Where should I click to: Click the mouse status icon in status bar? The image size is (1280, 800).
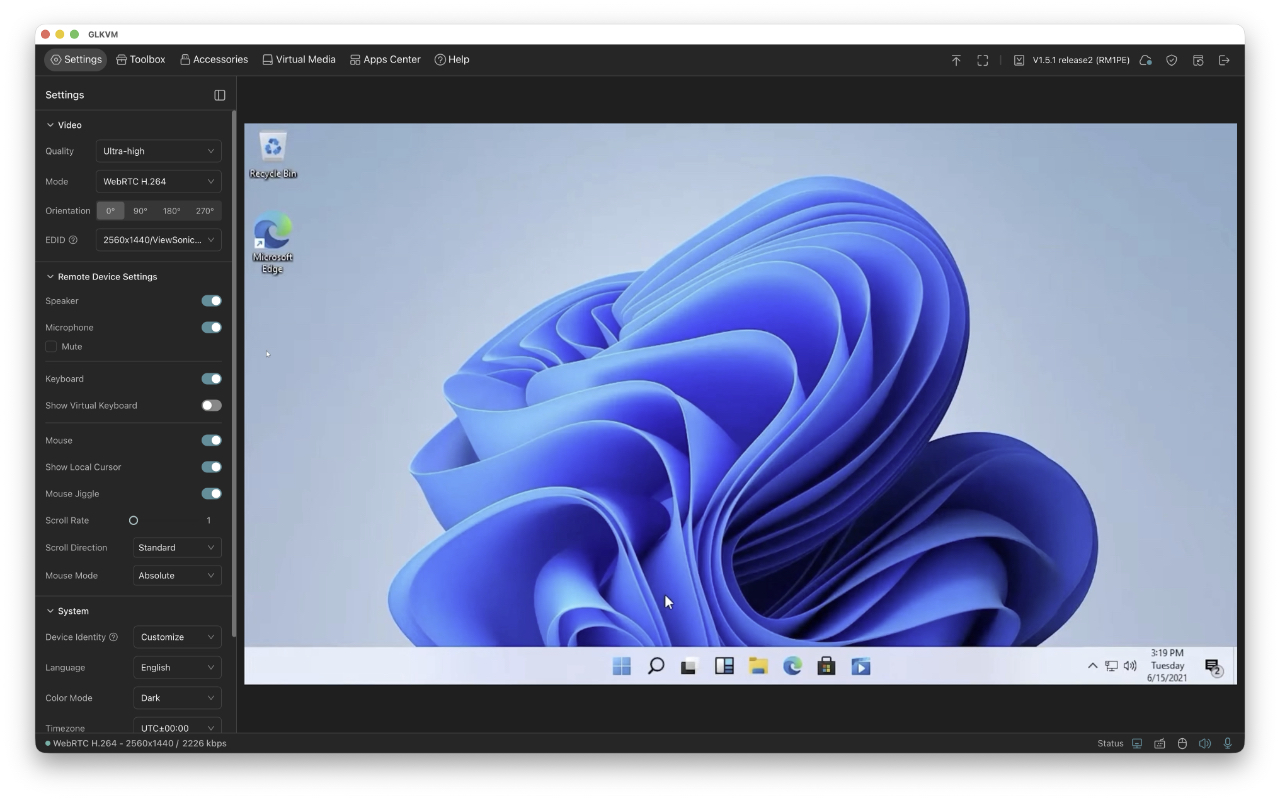pos(1181,743)
